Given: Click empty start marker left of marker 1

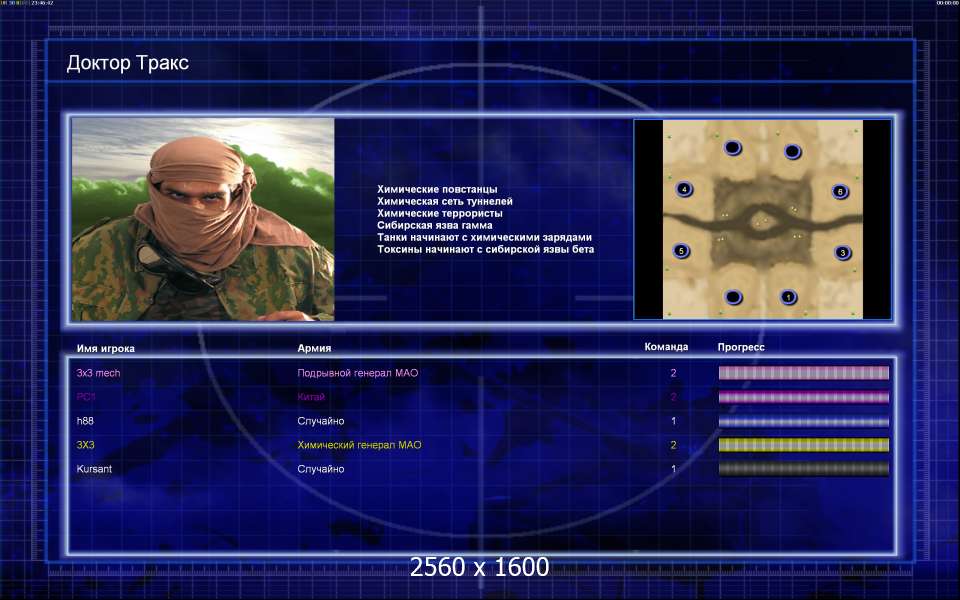Looking at the screenshot, I should coord(733,297).
